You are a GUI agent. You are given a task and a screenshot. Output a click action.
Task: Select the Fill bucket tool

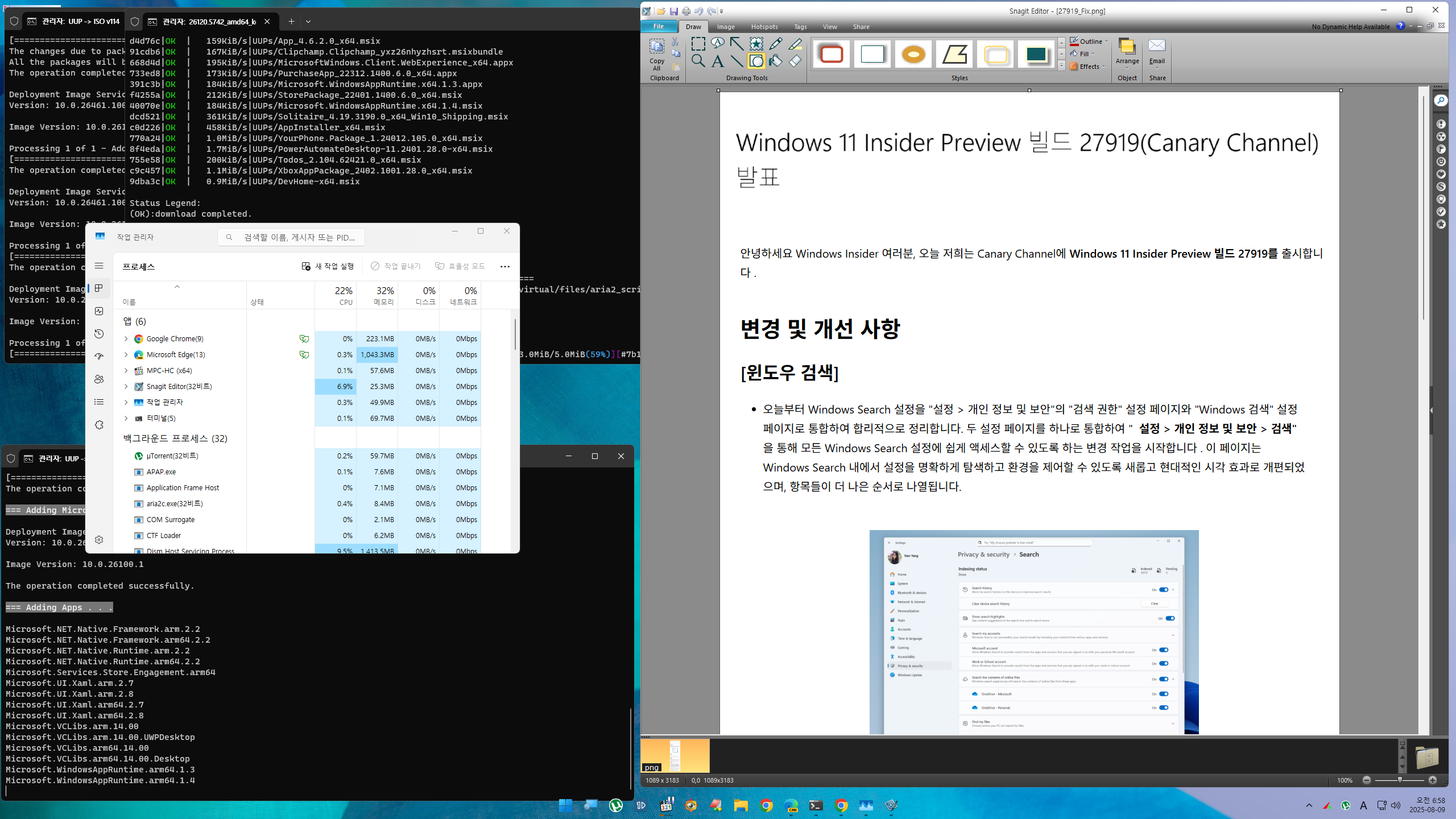775,61
